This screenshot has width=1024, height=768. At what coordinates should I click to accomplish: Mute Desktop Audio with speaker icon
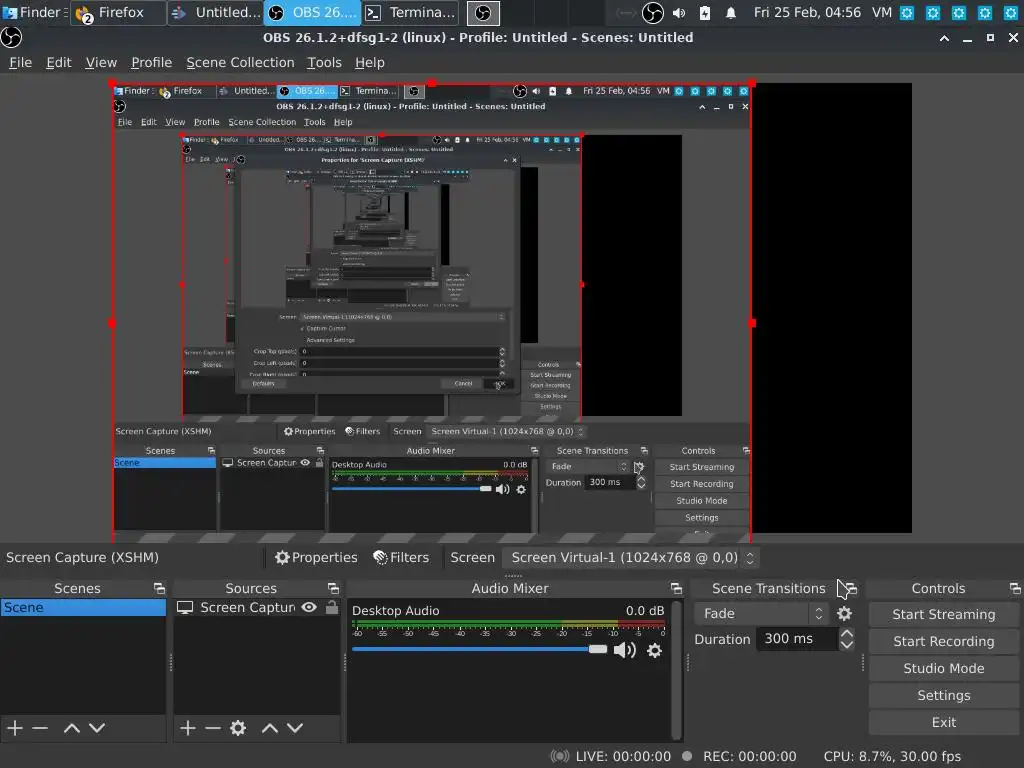[x=625, y=650]
